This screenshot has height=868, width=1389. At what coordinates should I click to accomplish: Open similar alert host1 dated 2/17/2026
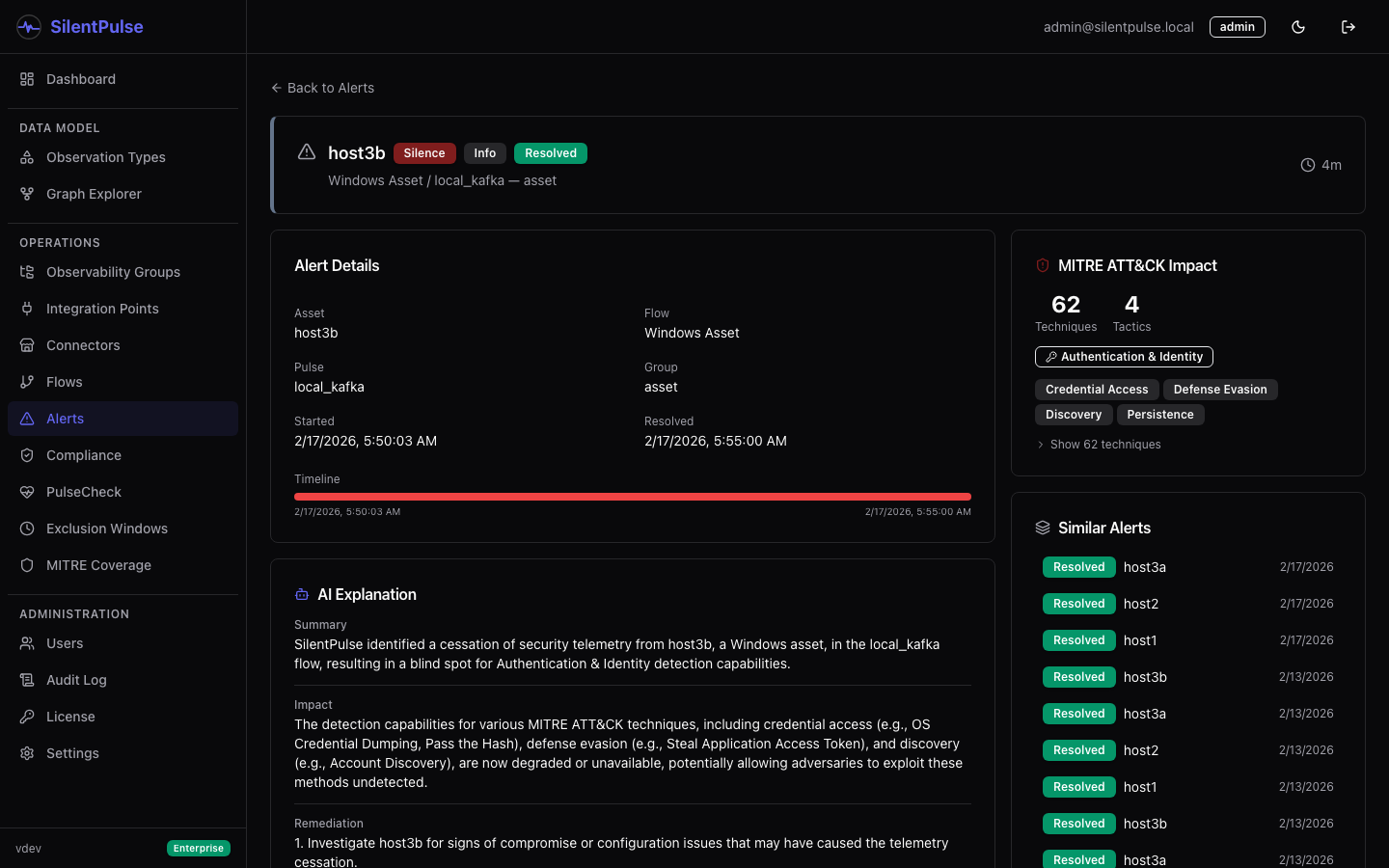(x=1188, y=640)
